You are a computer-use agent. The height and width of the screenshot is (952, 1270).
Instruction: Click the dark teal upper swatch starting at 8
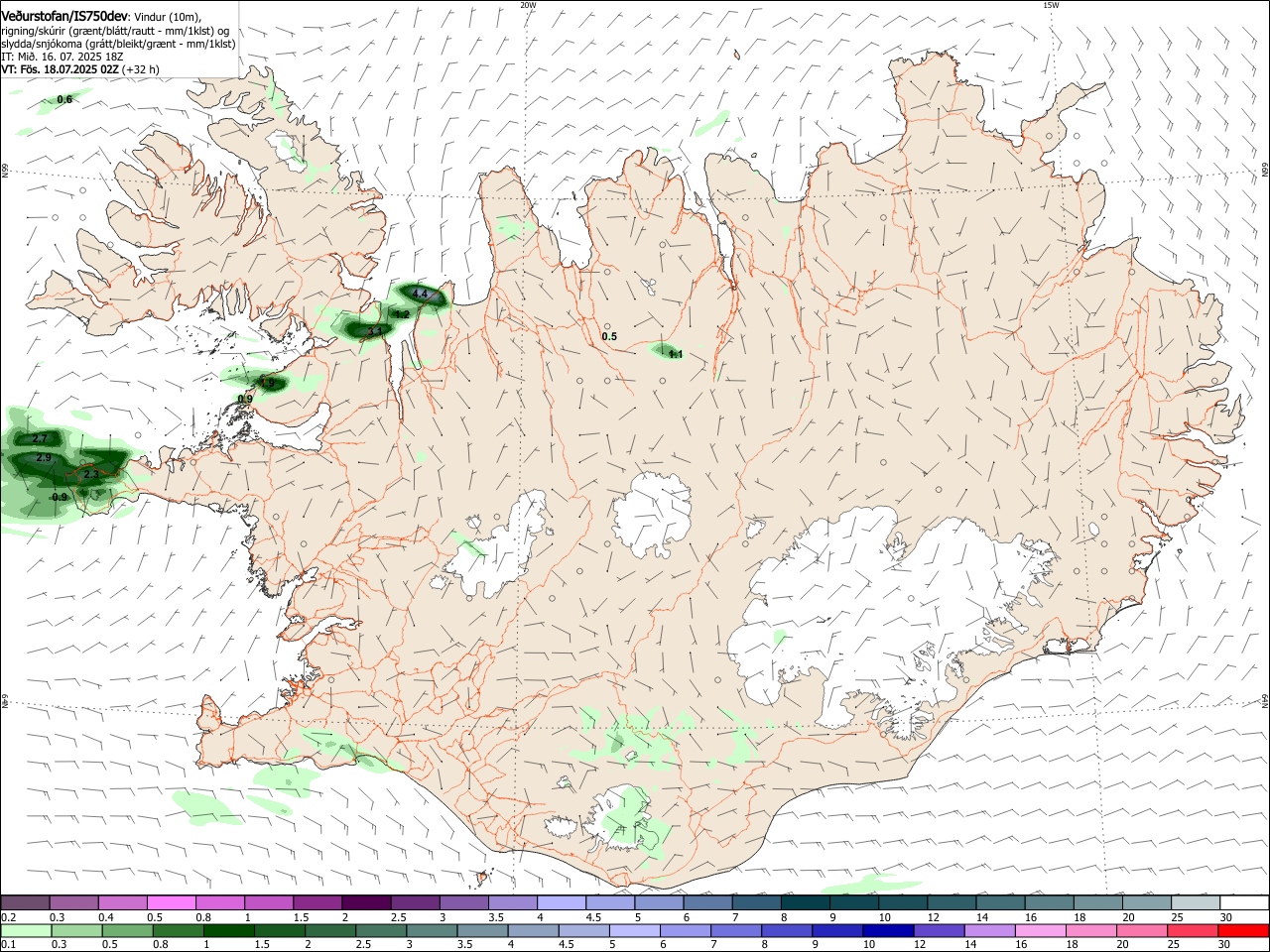coord(804,903)
